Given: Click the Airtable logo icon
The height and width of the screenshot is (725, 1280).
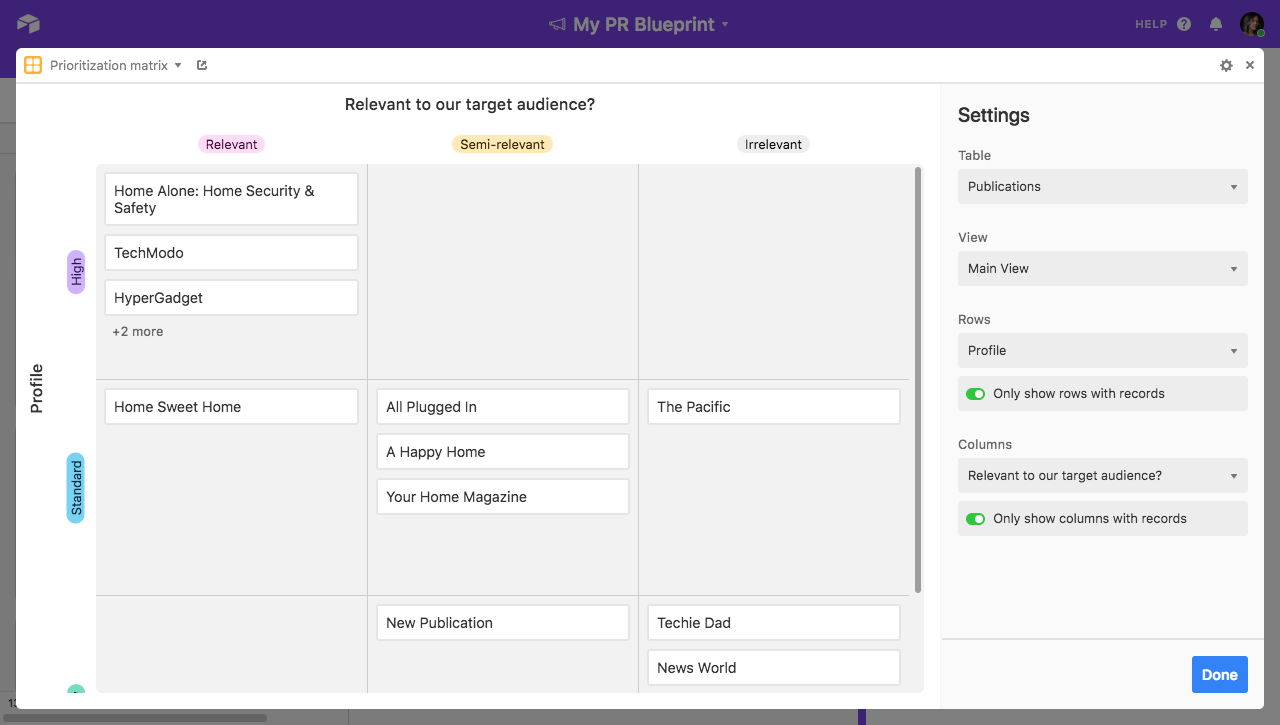Looking at the screenshot, I should click(28, 24).
